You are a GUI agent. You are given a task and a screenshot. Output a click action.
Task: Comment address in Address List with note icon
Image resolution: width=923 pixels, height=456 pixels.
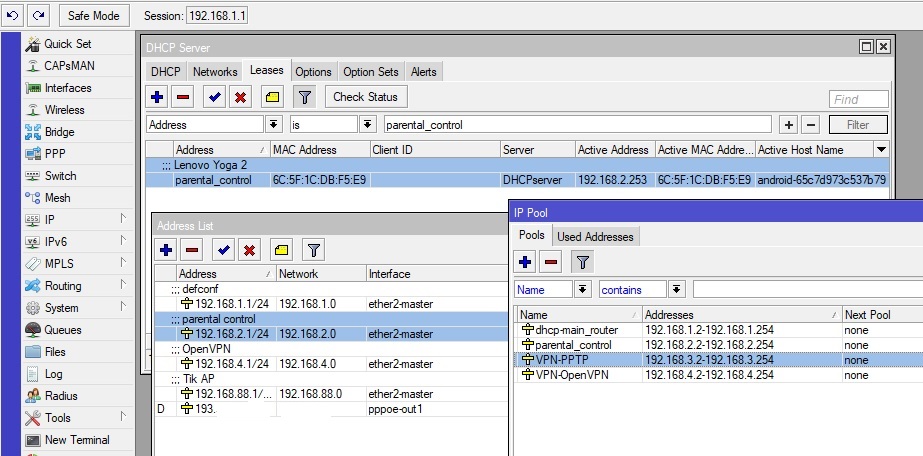(x=281, y=251)
